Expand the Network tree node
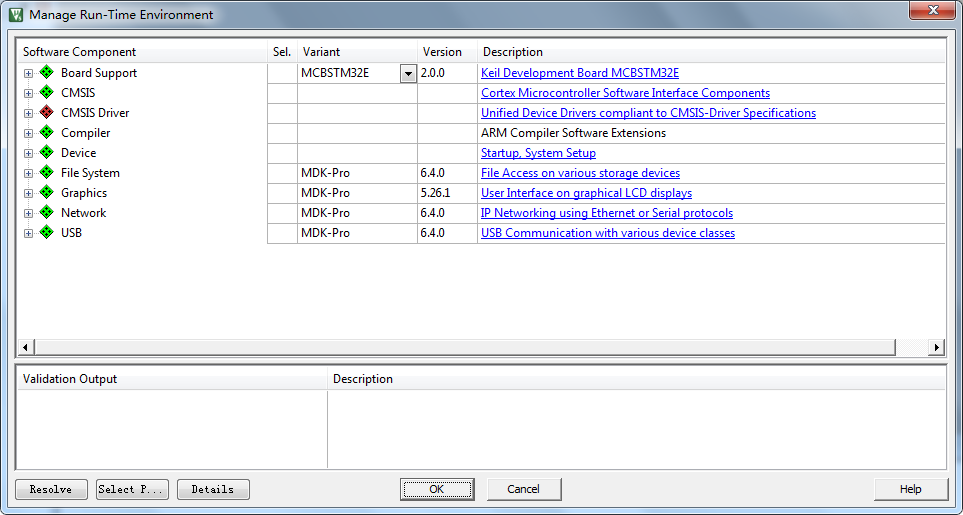The width and height of the screenshot is (963, 515). point(28,214)
